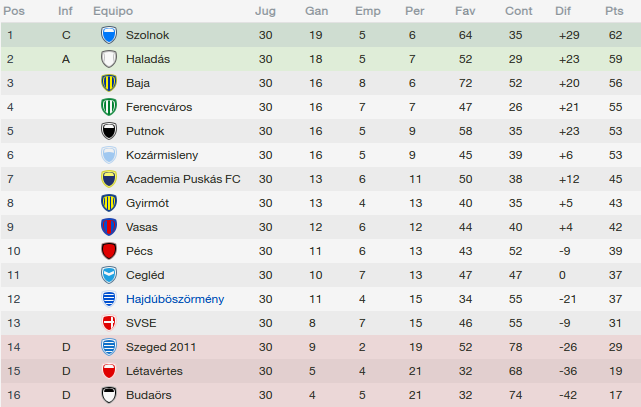Click the Fav column header

tap(465, 11)
